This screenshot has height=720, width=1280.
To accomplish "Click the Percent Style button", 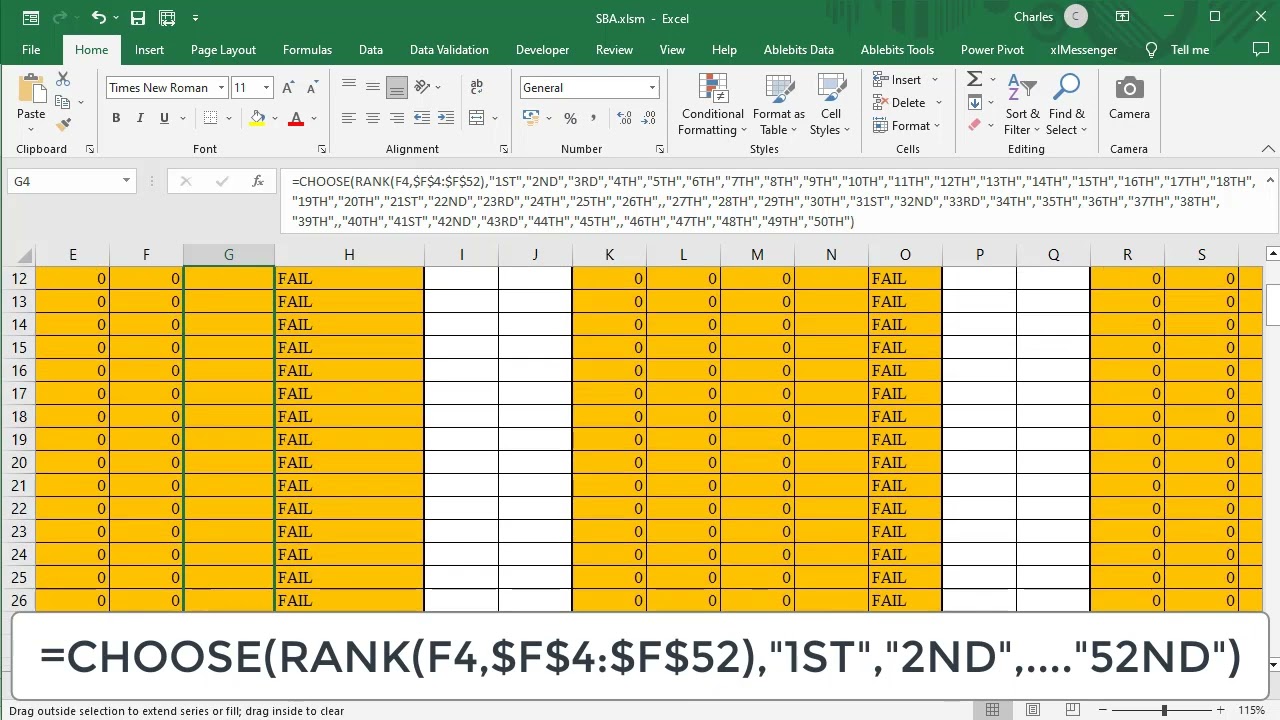I will point(570,118).
